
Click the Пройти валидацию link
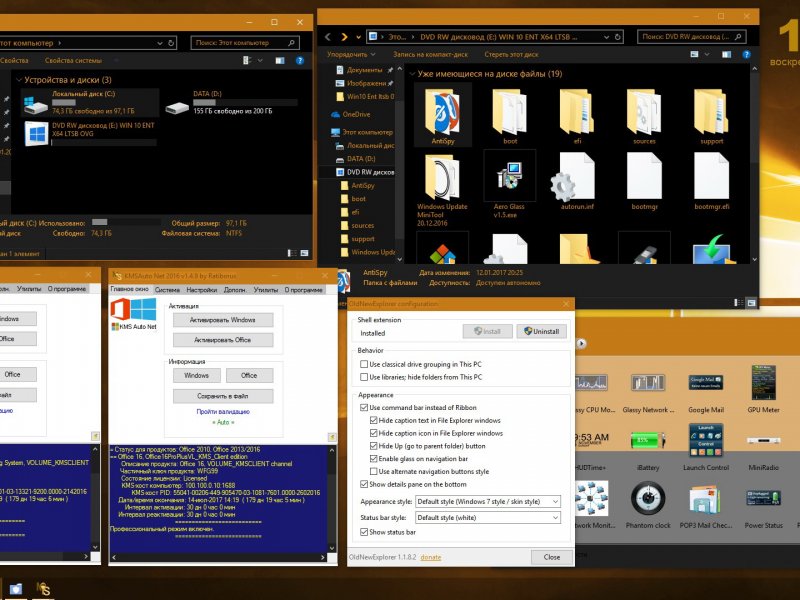click(x=223, y=411)
